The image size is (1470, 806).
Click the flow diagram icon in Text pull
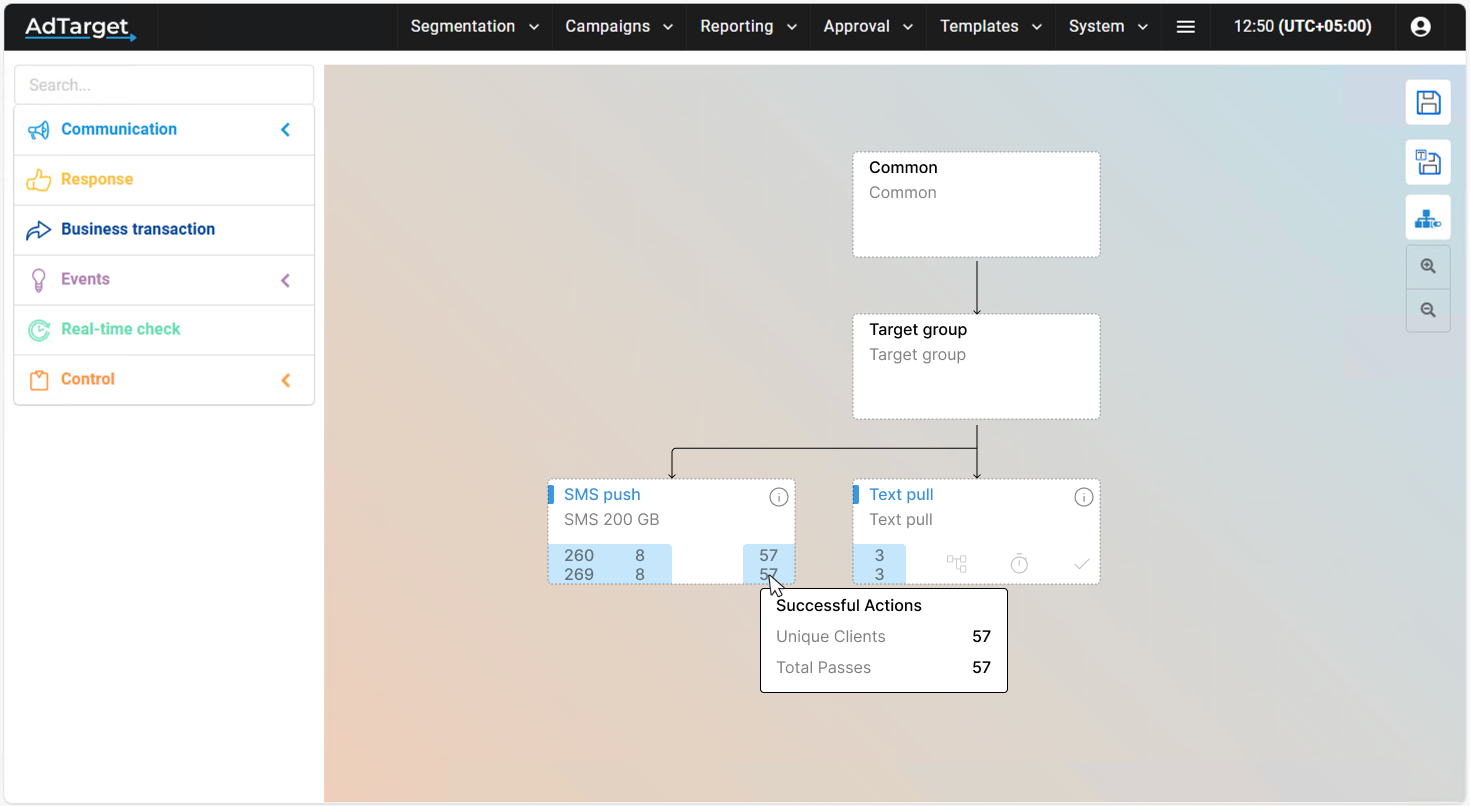pyautogui.click(x=957, y=564)
